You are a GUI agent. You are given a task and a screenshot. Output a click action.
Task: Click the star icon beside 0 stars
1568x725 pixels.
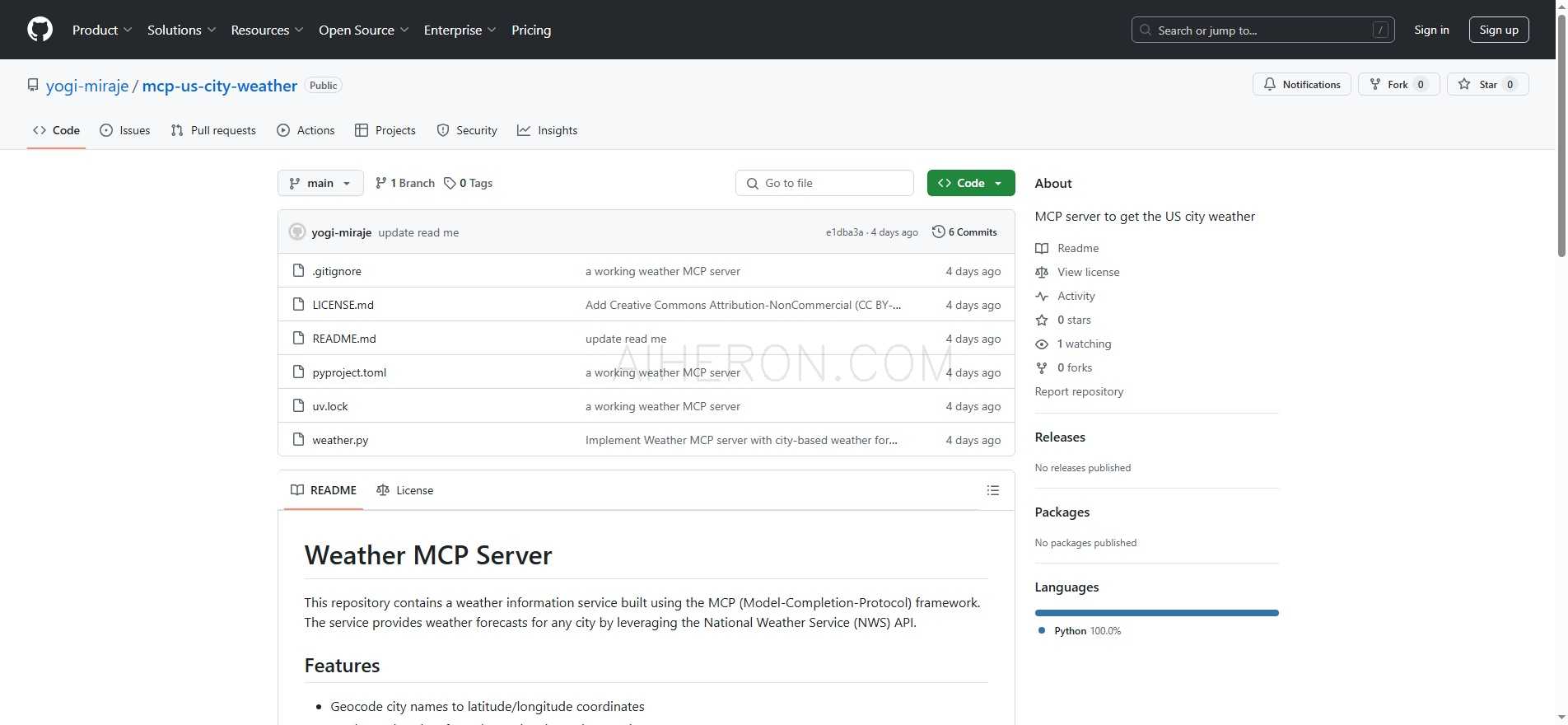click(1042, 320)
